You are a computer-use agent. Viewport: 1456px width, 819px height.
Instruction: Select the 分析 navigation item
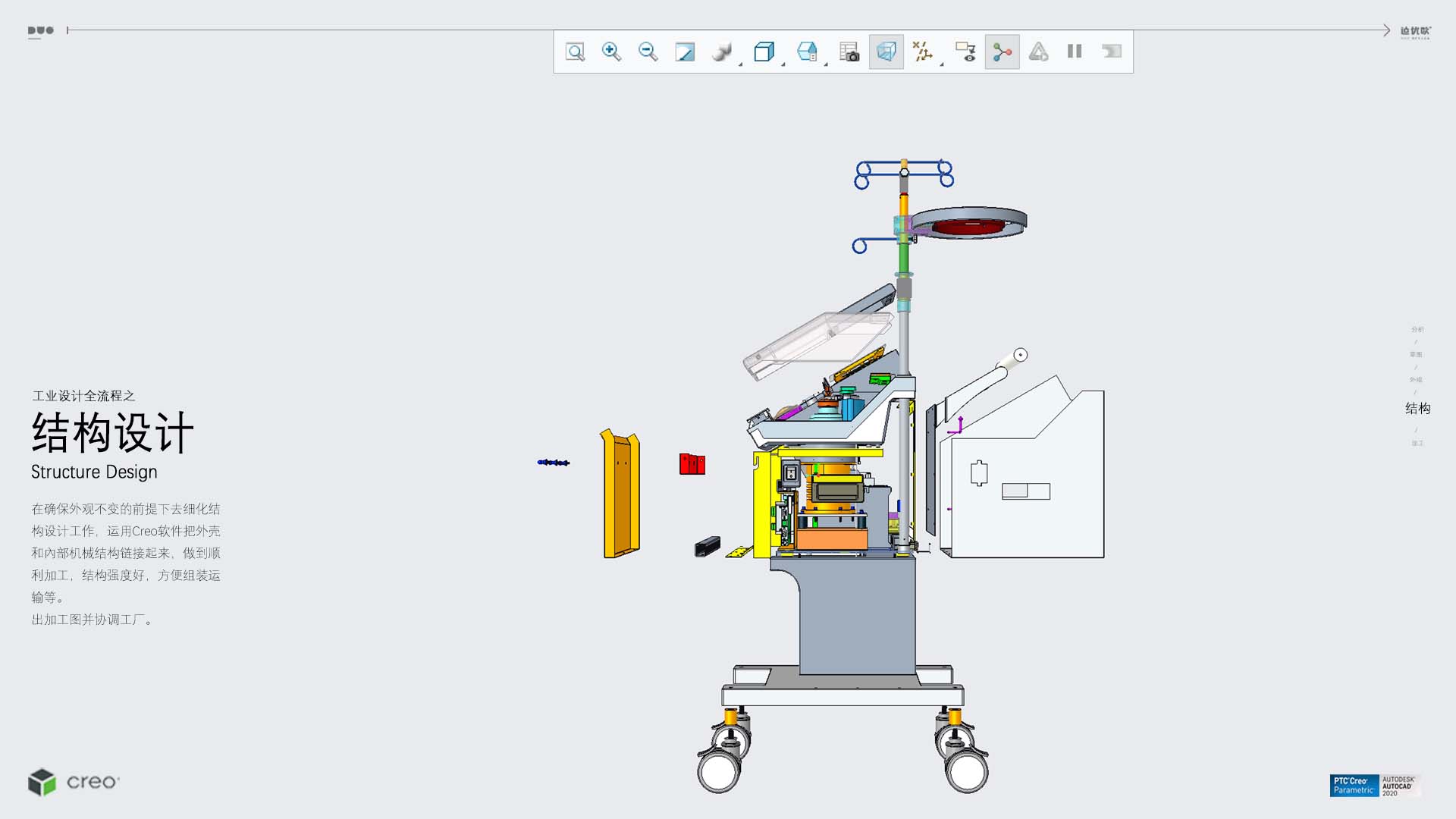pos(1417,329)
